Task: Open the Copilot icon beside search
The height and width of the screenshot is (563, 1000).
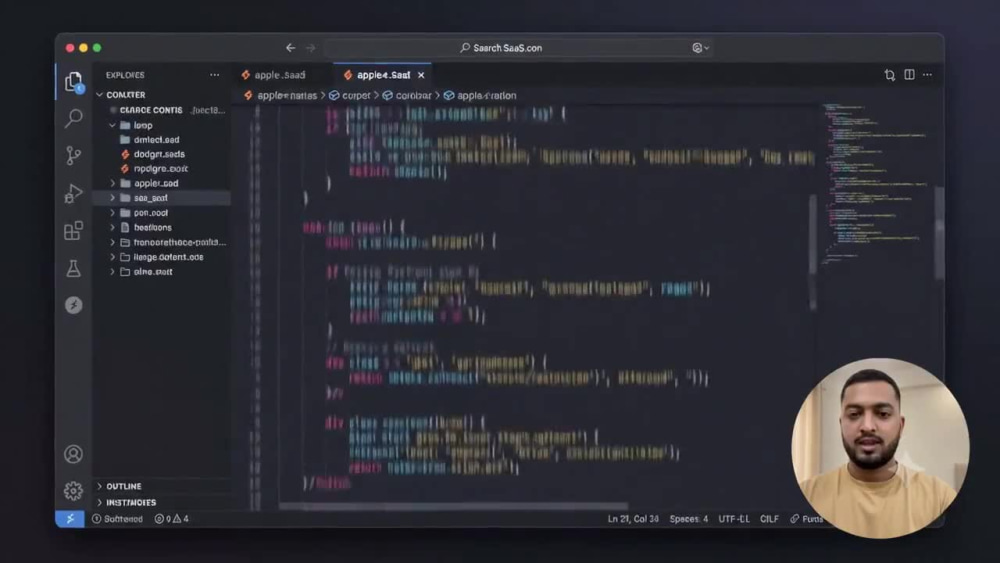Action: click(700, 48)
